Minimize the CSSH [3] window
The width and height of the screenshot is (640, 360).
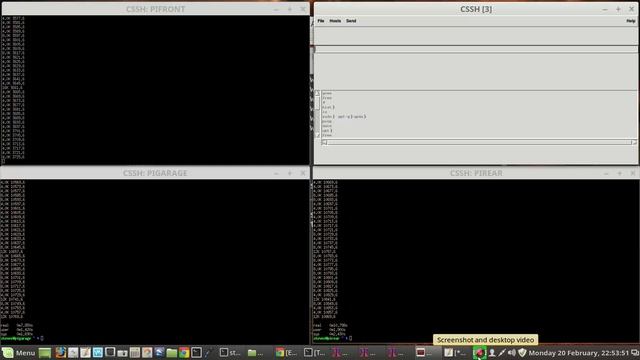(x=604, y=9)
